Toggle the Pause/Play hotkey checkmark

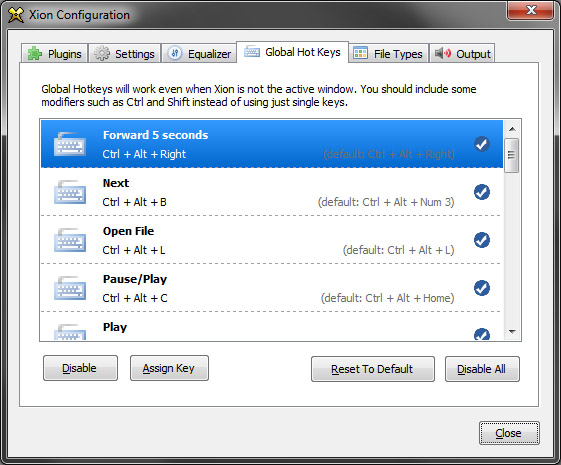(x=482, y=288)
